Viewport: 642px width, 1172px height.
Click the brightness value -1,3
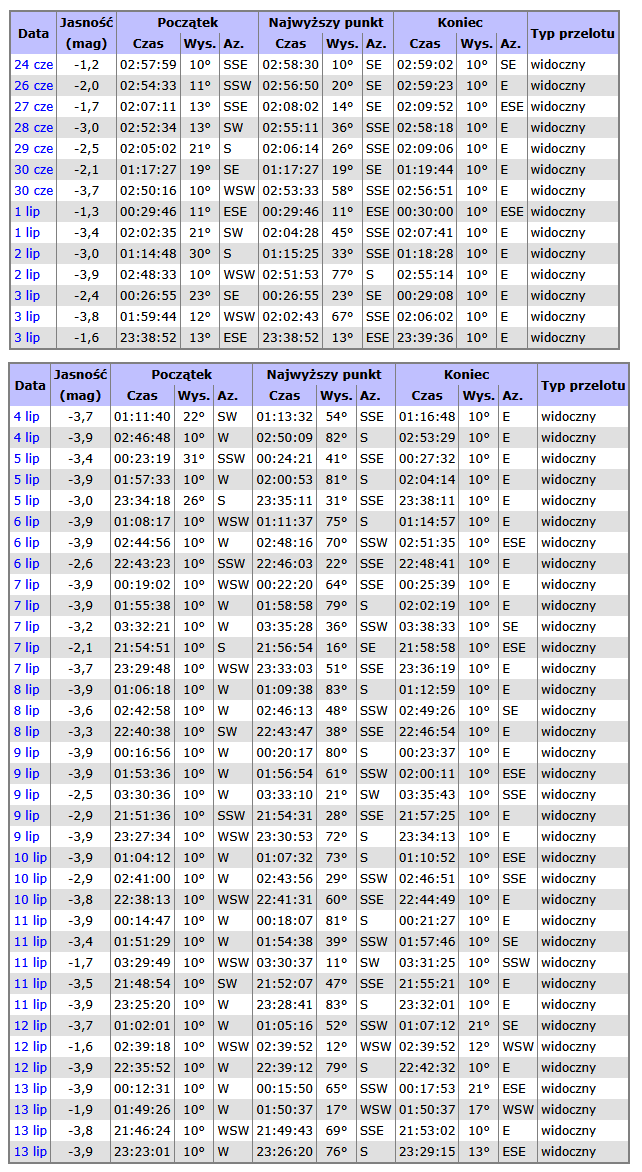(87, 212)
